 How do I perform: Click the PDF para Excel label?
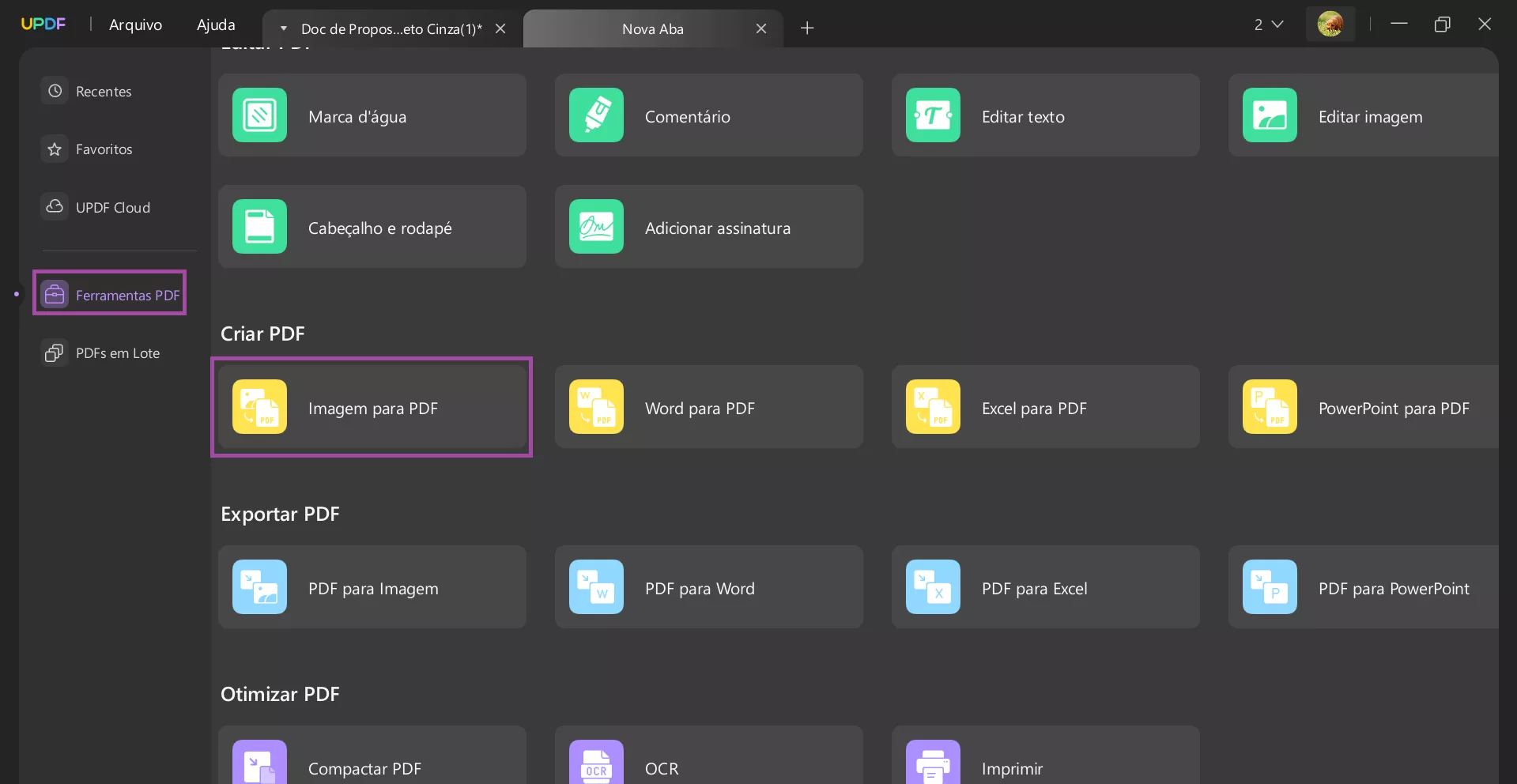(1035, 589)
